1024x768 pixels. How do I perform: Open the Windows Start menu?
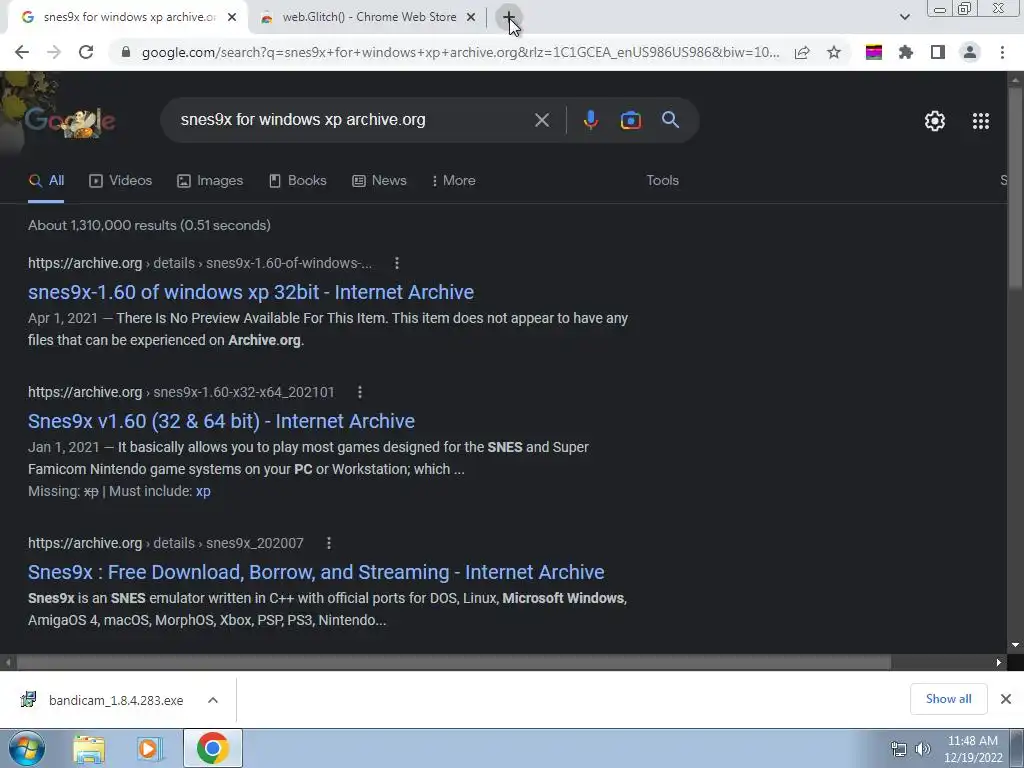click(27, 748)
